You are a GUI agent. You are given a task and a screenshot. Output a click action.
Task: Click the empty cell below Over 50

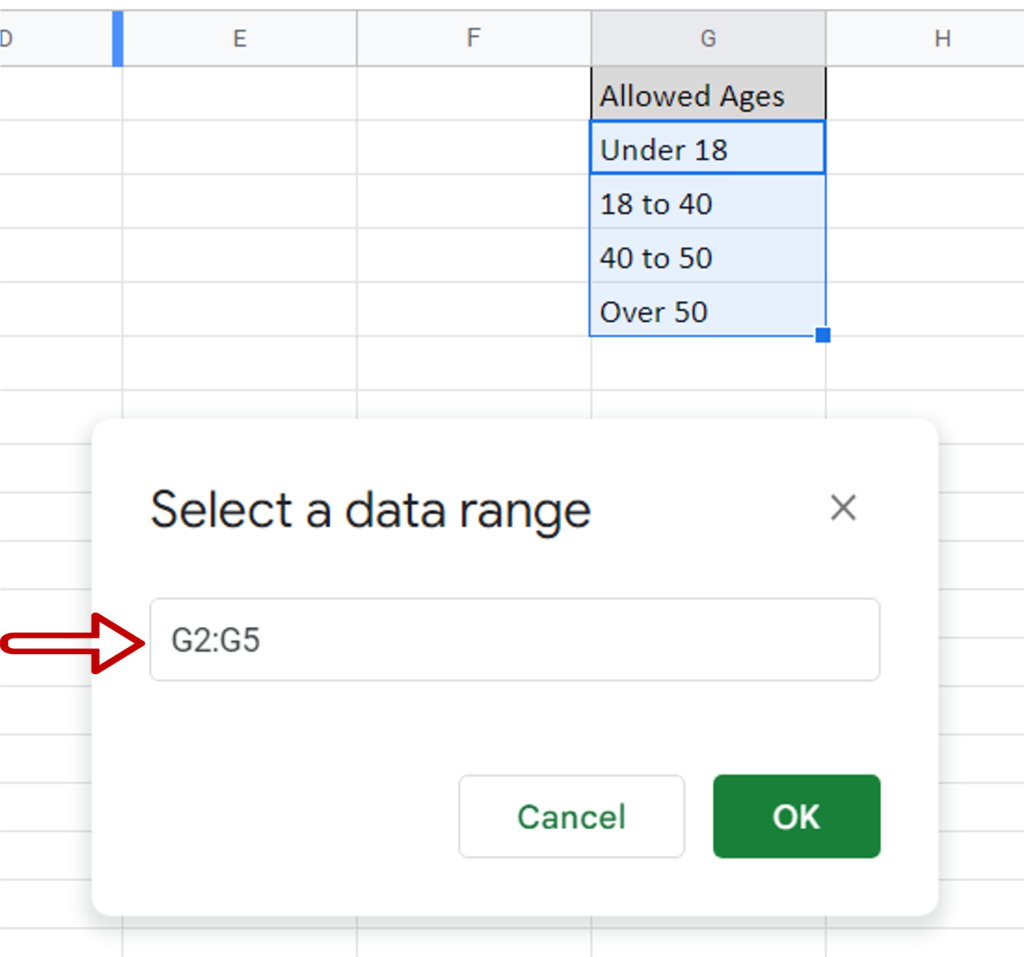(x=708, y=365)
